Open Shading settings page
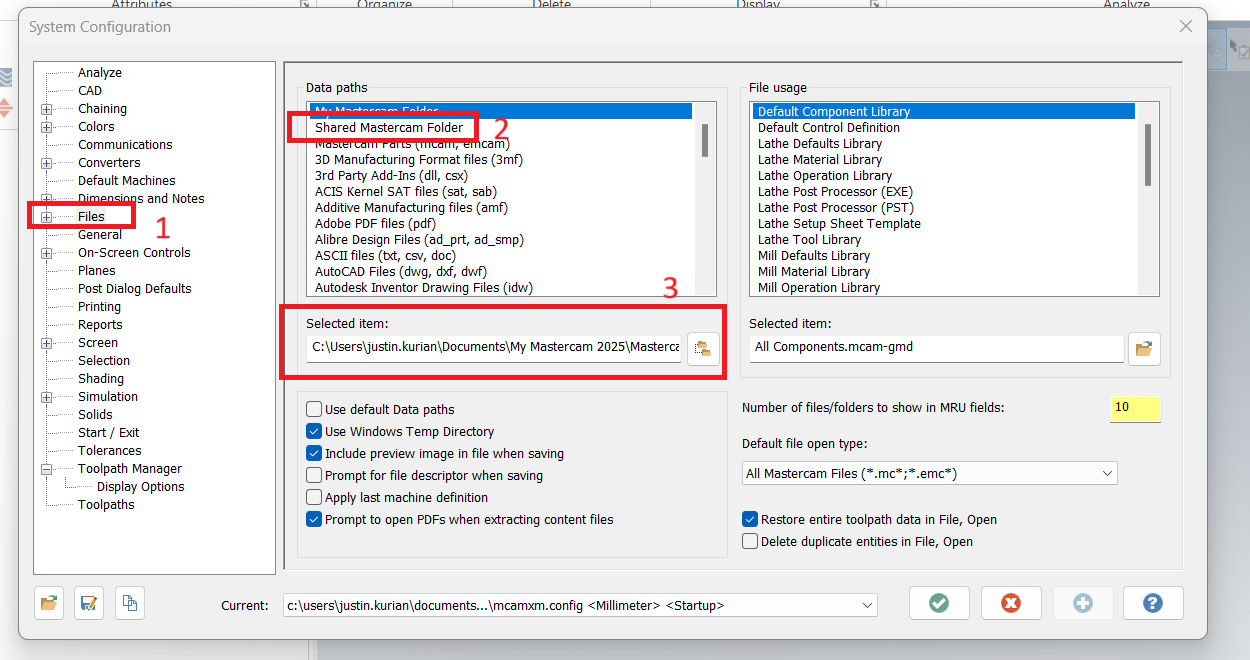 (x=101, y=378)
